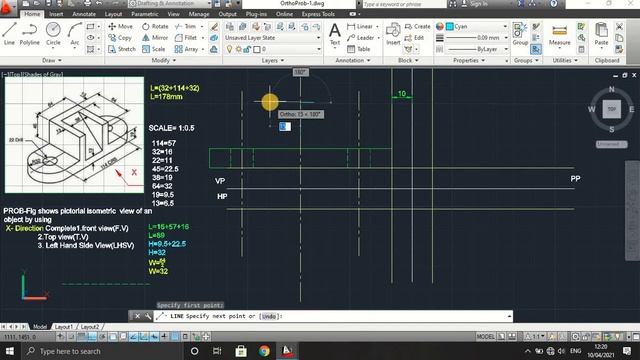
Task: Switch to the Layout2 tab
Action: pos(90,327)
